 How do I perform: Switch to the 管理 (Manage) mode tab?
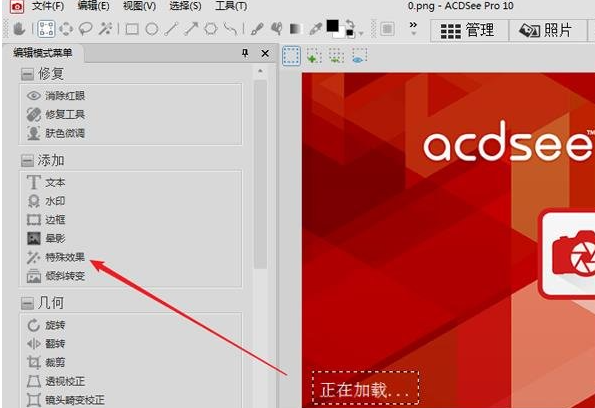click(469, 30)
